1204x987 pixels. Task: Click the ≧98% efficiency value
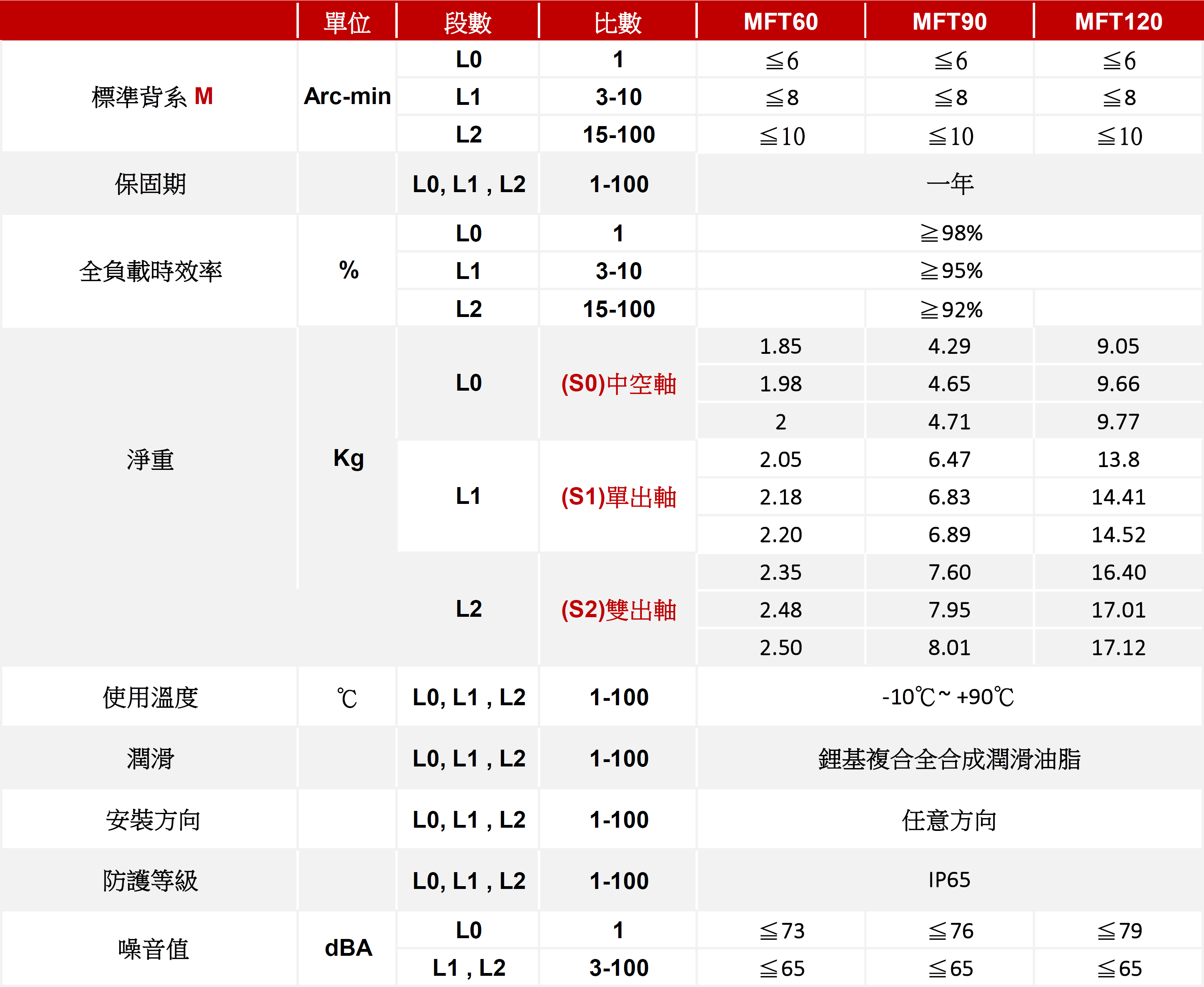coord(951,233)
